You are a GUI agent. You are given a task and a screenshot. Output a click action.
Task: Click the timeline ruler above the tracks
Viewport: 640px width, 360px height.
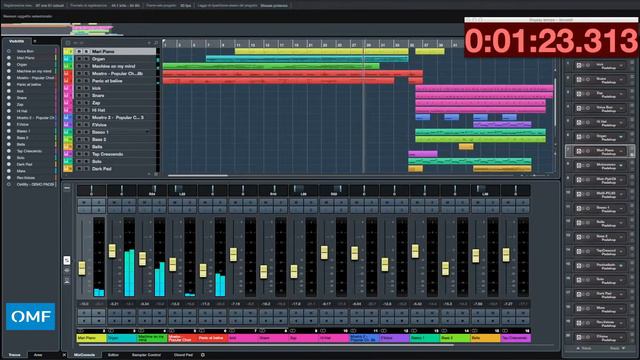point(313,44)
